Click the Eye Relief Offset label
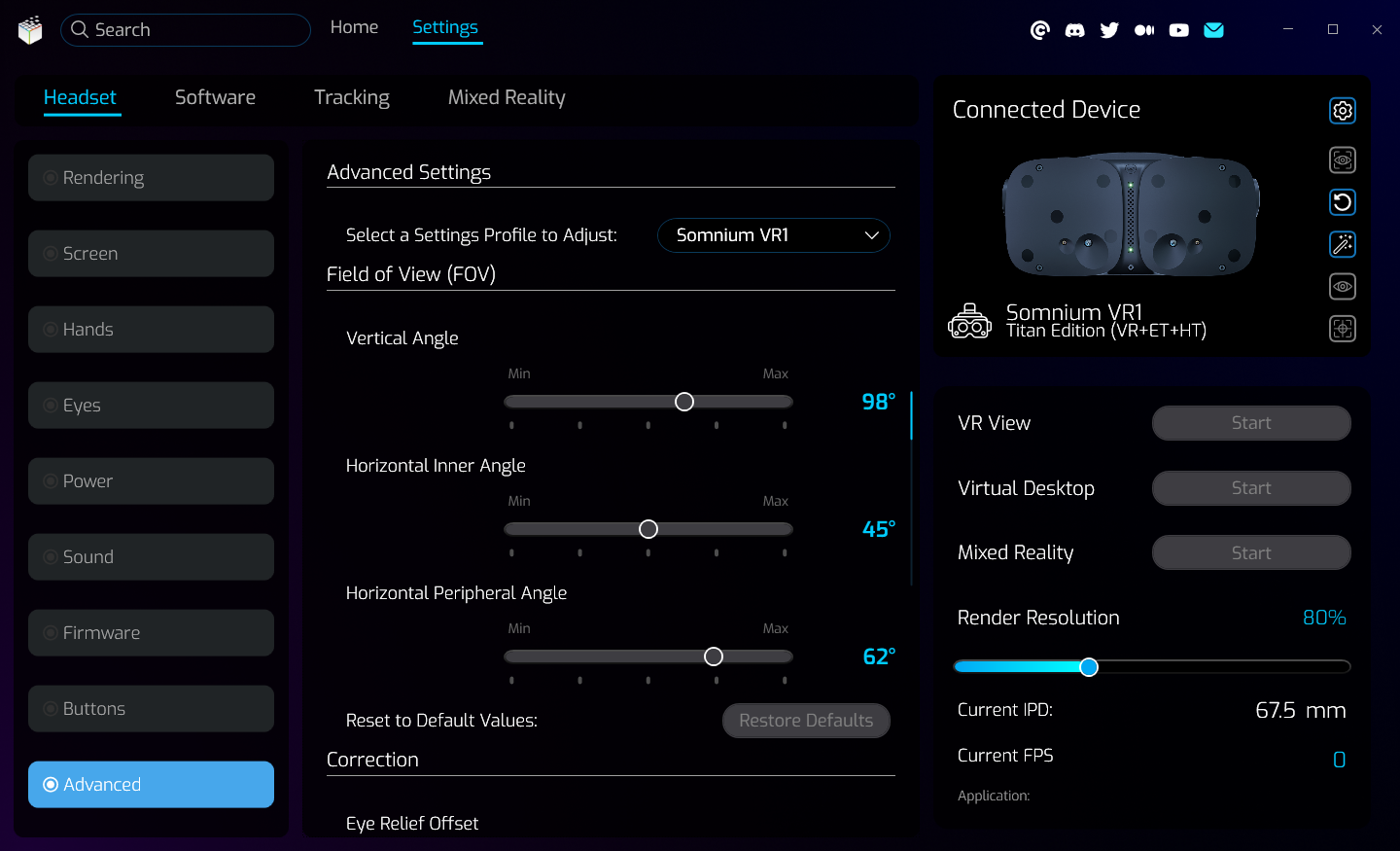This screenshot has width=1400, height=851. (412, 824)
